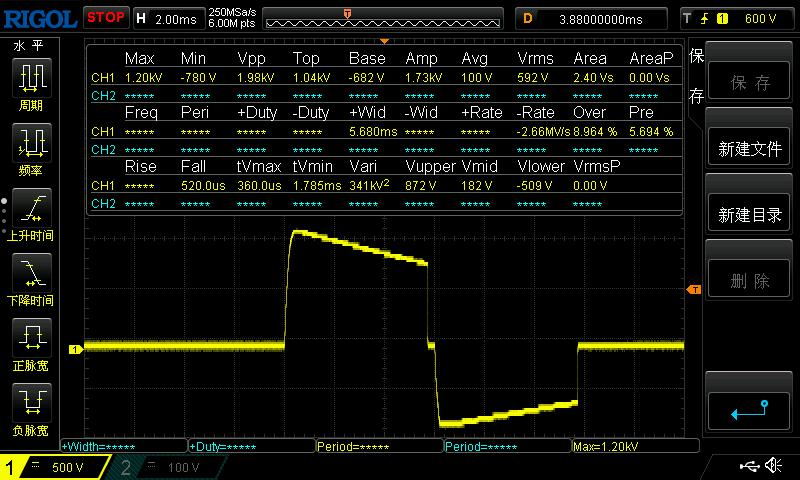Click the AreaP column header

click(x=651, y=59)
